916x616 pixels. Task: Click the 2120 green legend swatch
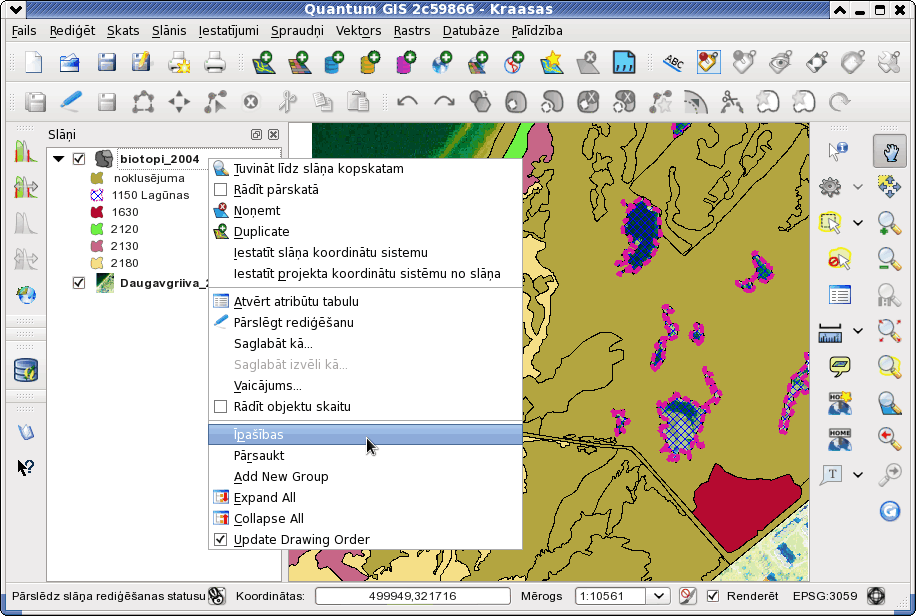pyautogui.click(x=97, y=229)
